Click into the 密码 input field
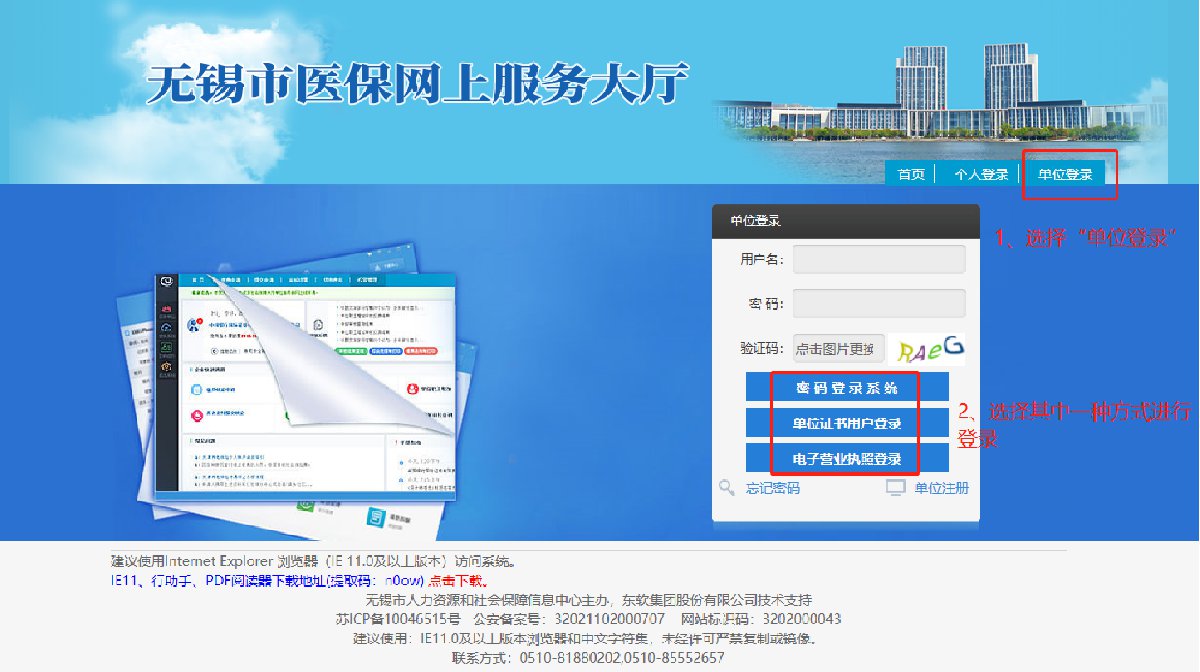The height and width of the screenshot is (672, 1200). pyautogui.click(x=878, y=303)
